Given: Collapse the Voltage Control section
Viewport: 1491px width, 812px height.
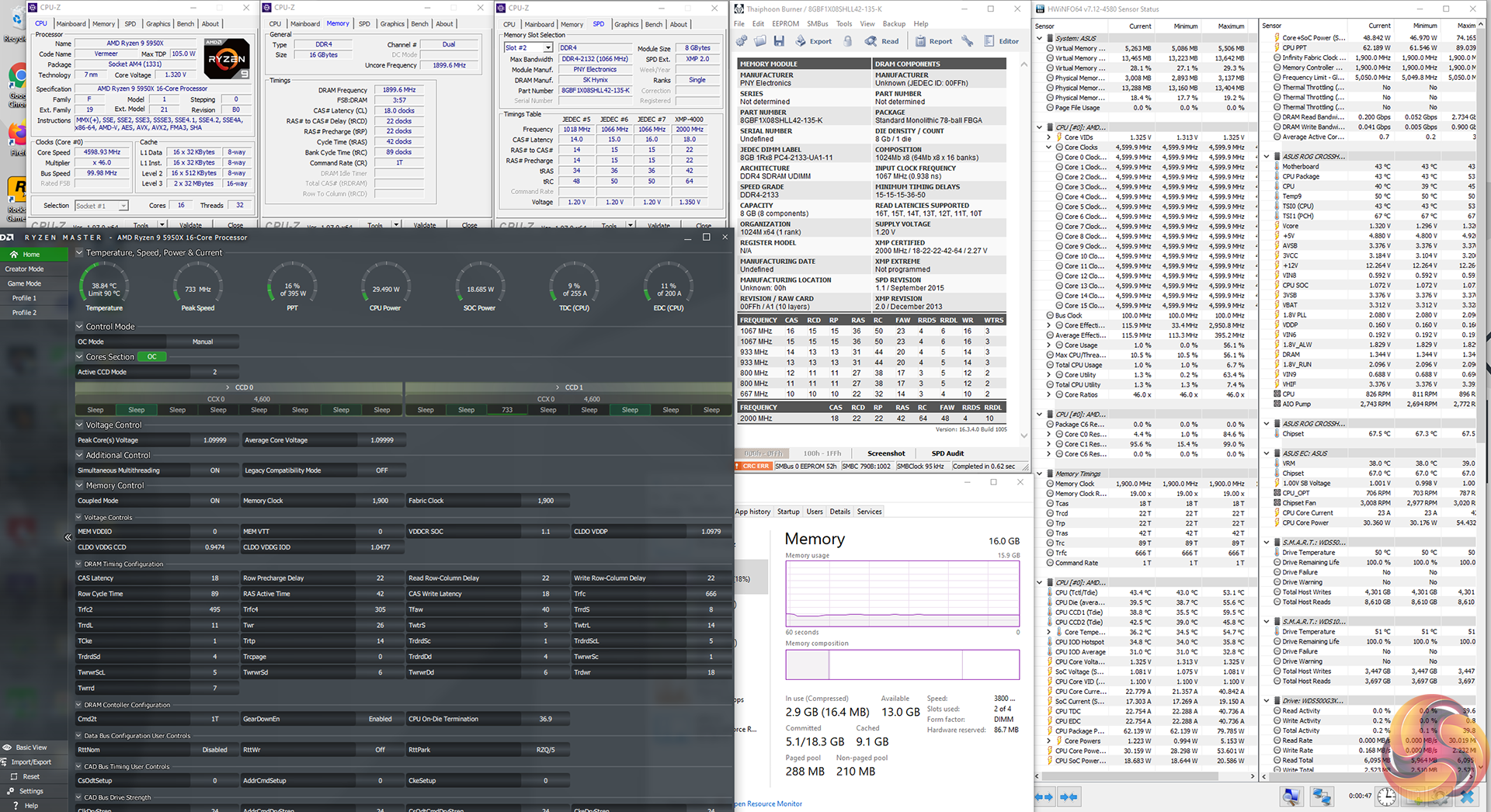Looking at the screenshot, I should tap(79, 425).
